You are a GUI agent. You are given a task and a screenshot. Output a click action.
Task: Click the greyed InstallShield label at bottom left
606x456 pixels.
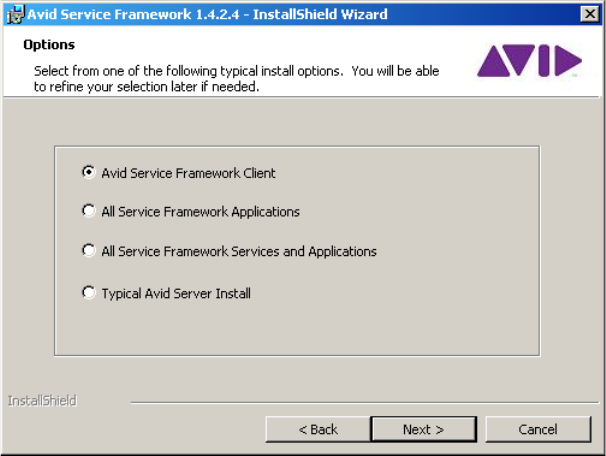[x=42, y=401]
